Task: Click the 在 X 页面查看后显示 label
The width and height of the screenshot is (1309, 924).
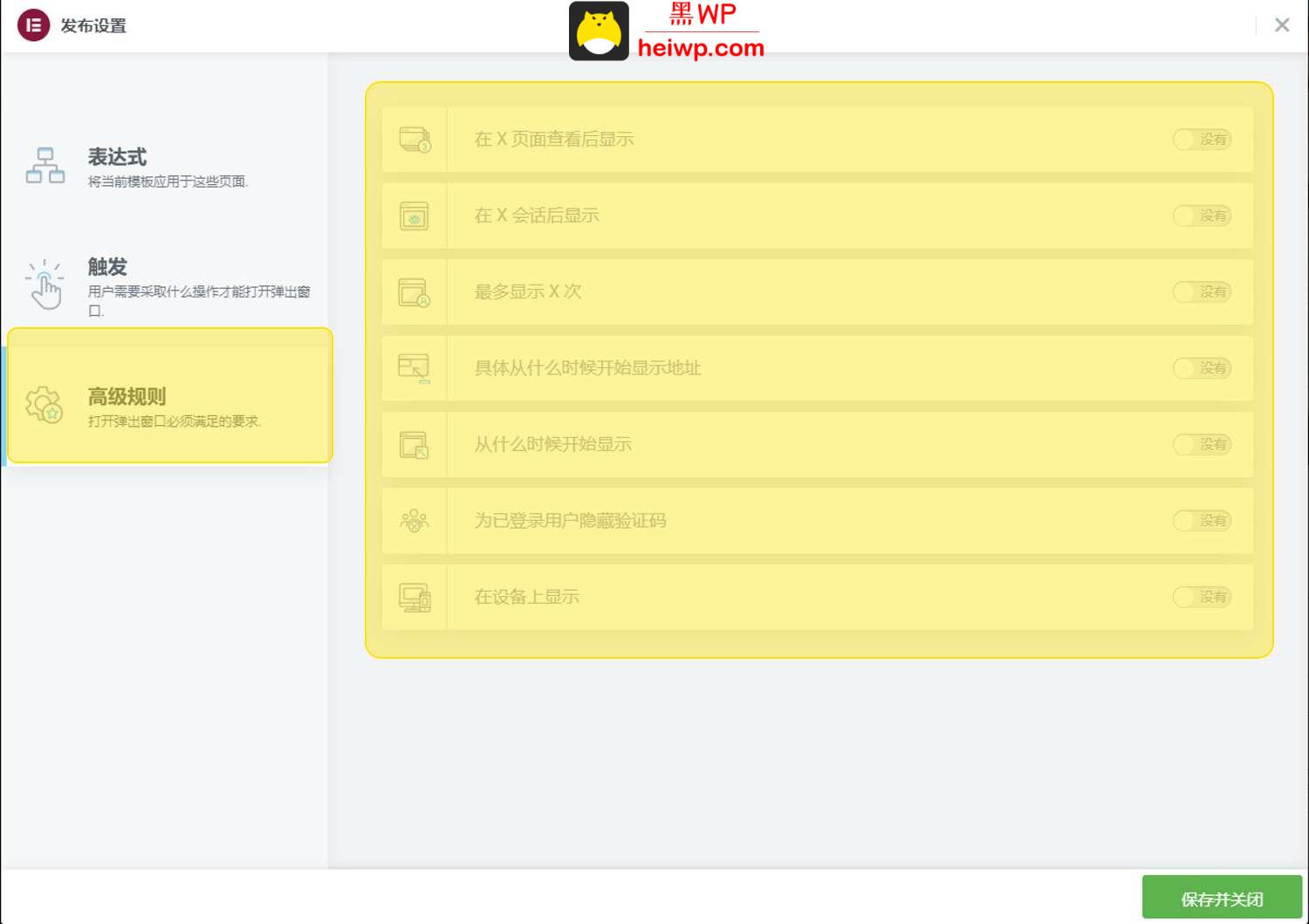Action: coord(554,140)
